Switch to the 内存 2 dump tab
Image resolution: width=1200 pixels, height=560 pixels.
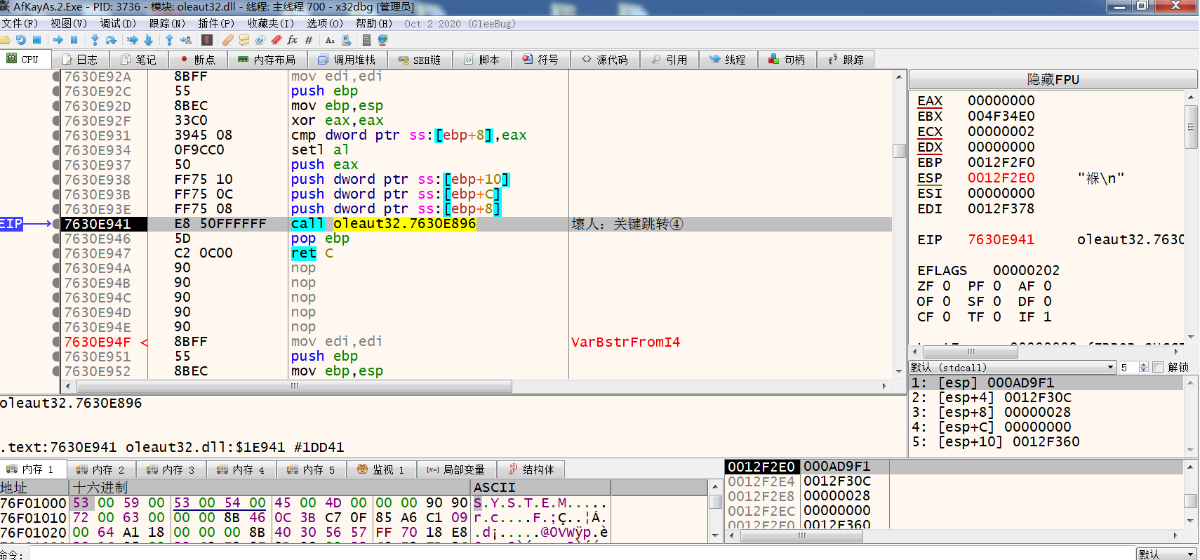click(100, 469)
